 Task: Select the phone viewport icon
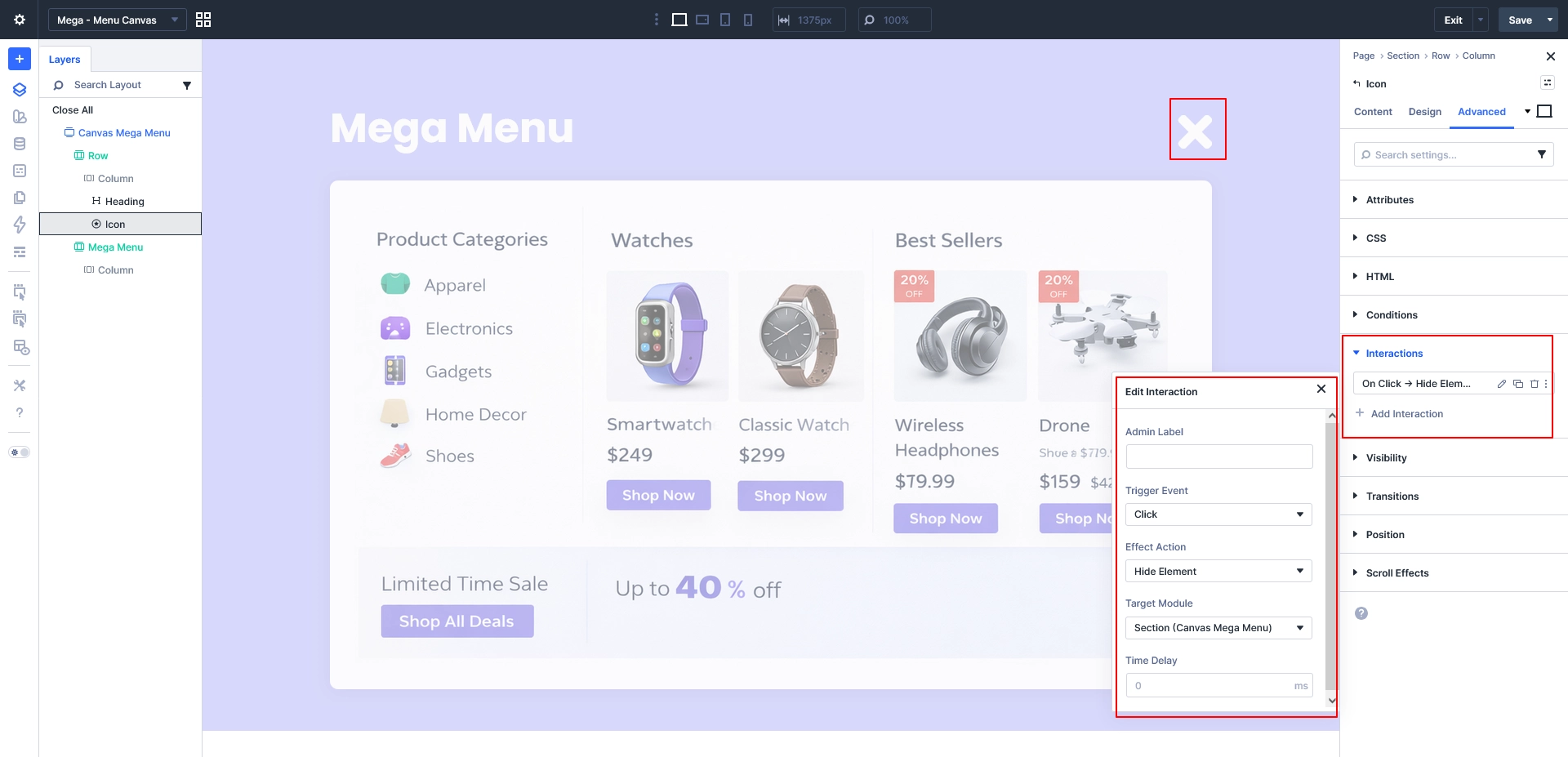748,20
